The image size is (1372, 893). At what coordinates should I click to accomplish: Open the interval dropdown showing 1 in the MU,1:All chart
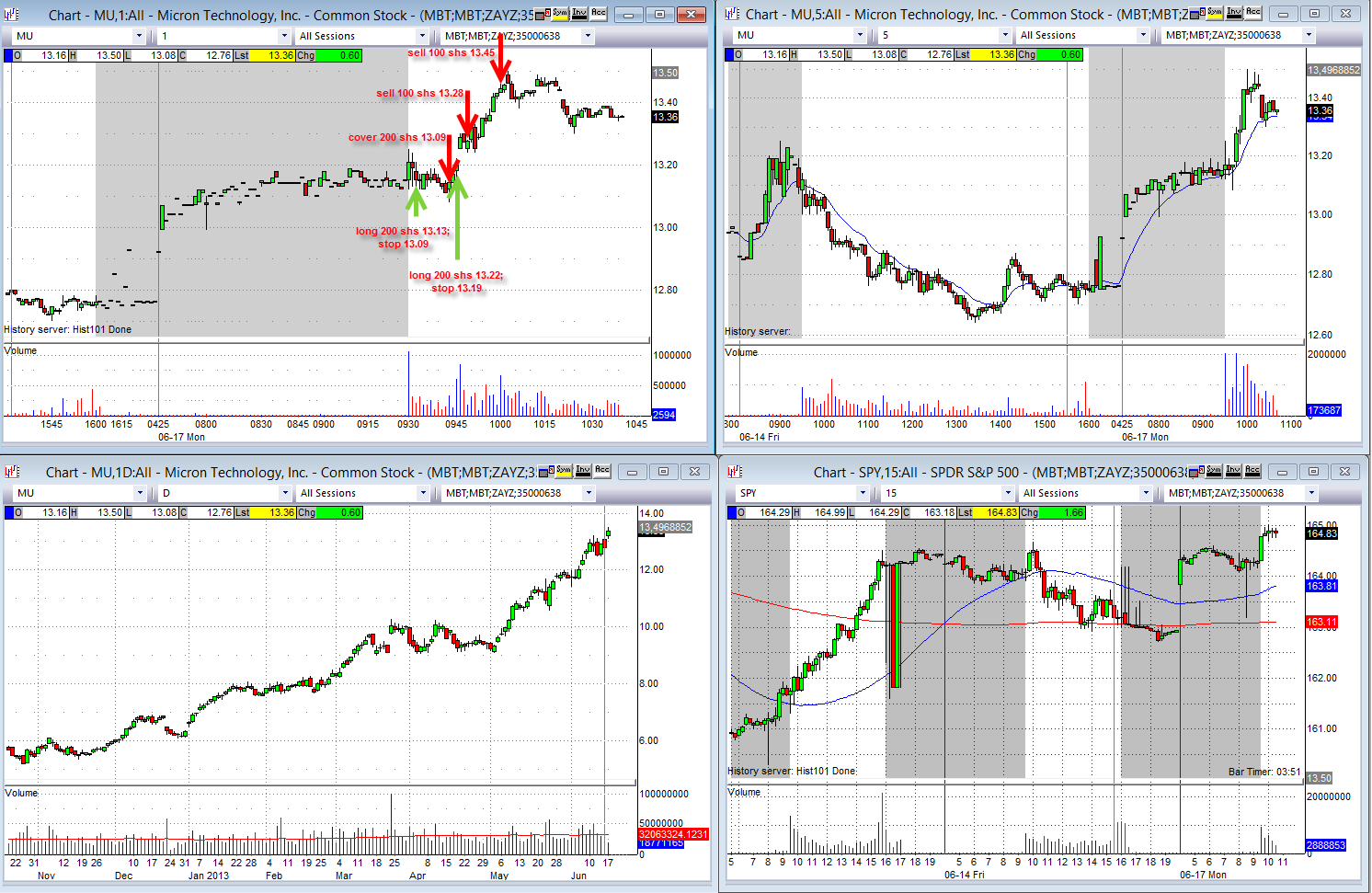click(284, 36)
